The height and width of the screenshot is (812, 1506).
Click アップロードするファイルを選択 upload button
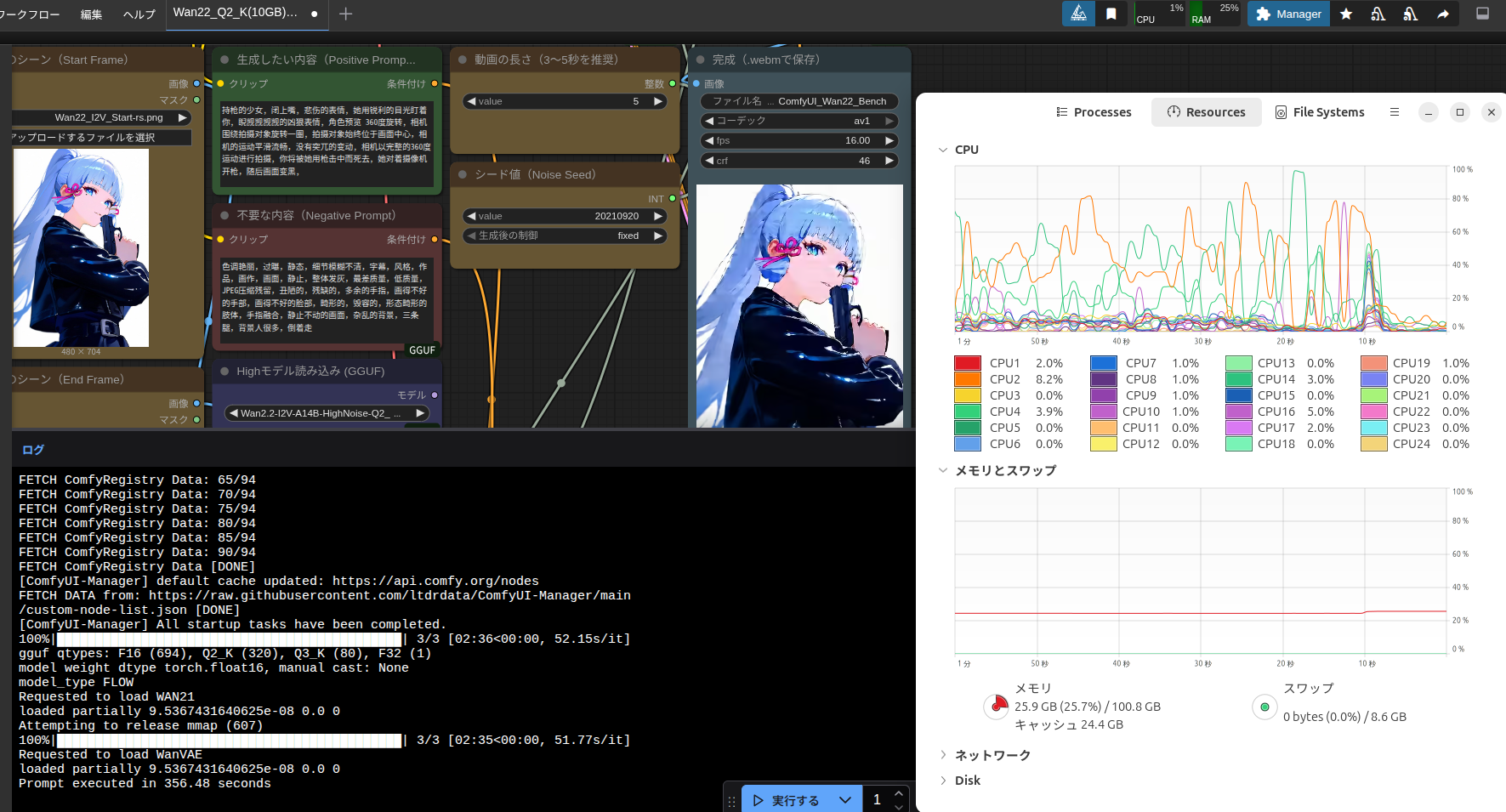point(100,137)
